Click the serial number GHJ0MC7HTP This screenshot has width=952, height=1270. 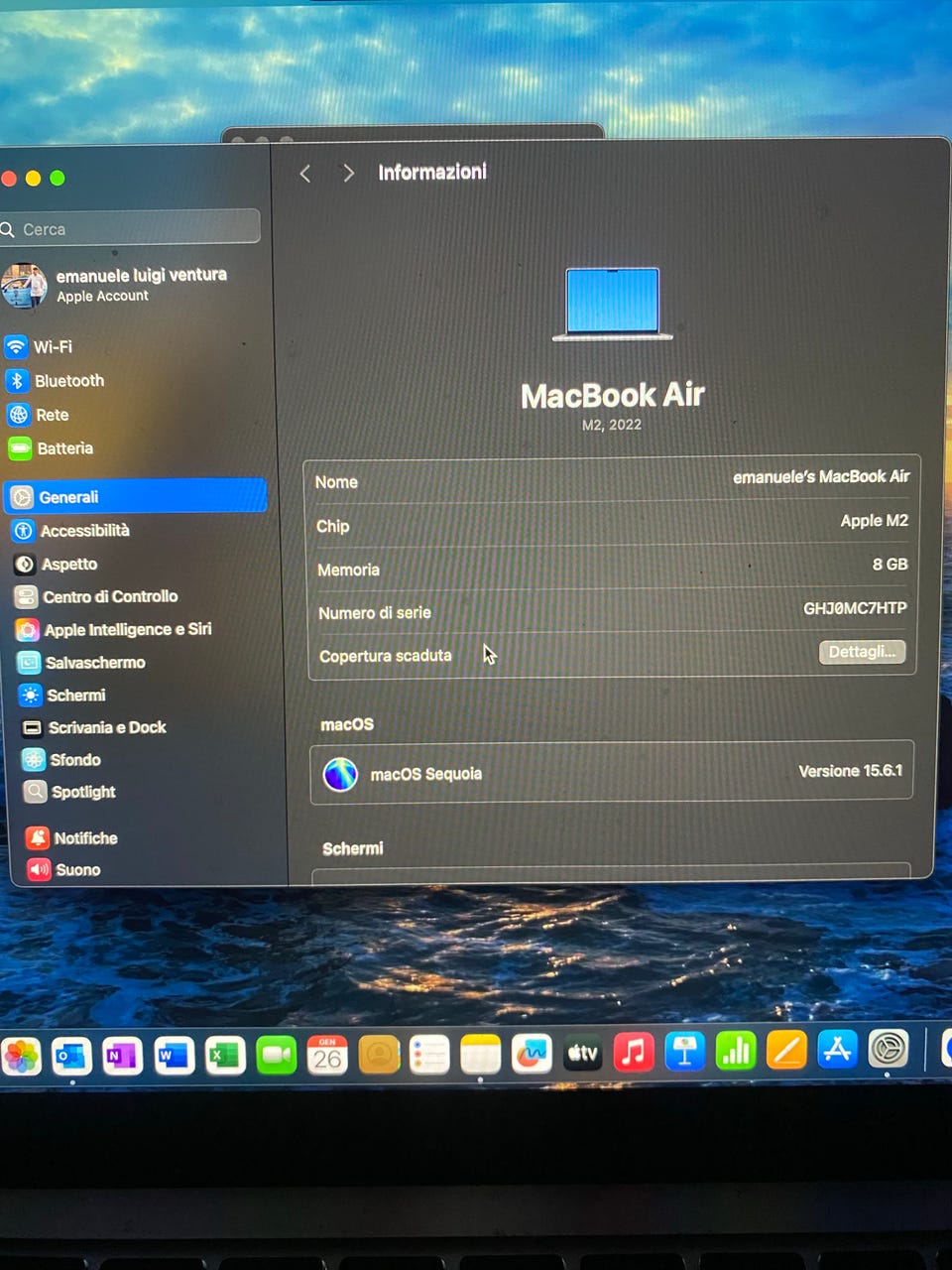coord(855,608)
